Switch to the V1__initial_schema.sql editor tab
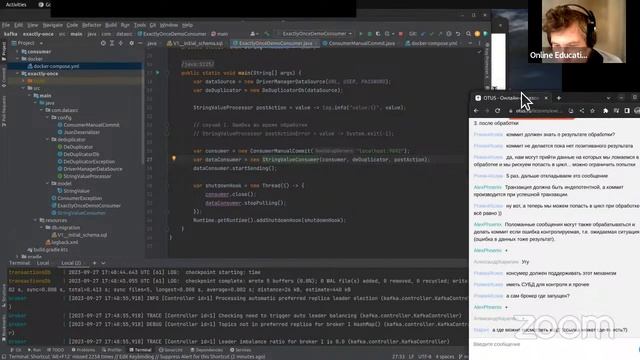This screenshot has width=640, height=360. 195,43
